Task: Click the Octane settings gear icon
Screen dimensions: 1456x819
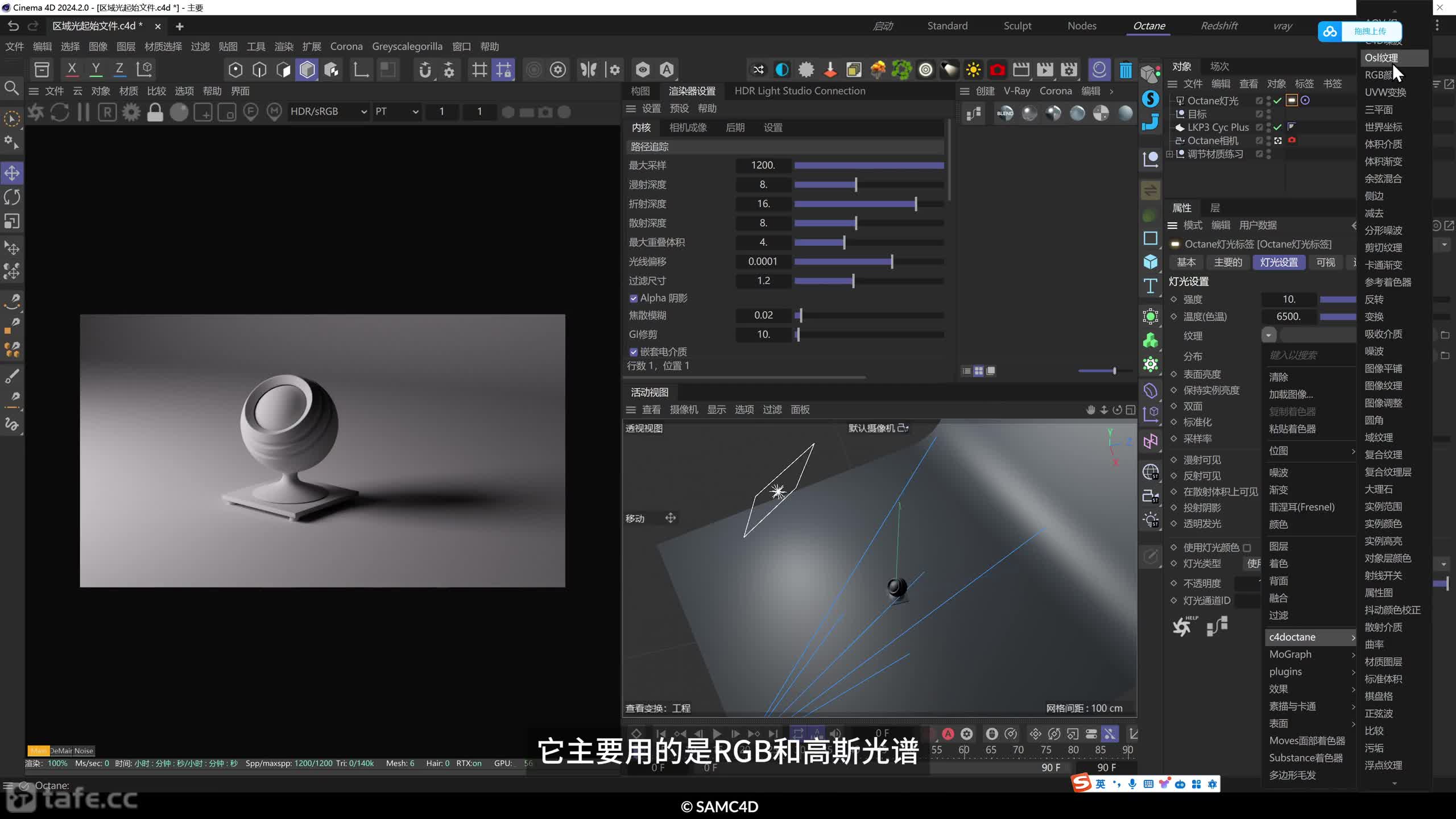Action: coord(131,112)
